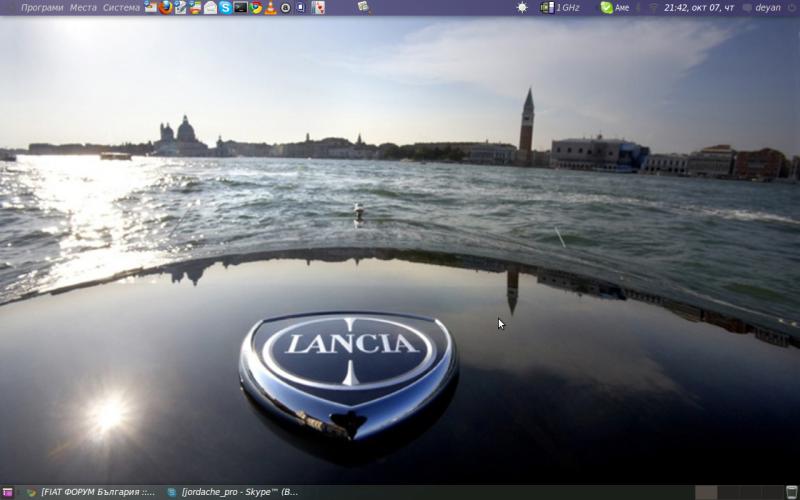The image size is (800, 500).
Task: Launch Firefox from the top panel
Action: [x=166, y=7]
